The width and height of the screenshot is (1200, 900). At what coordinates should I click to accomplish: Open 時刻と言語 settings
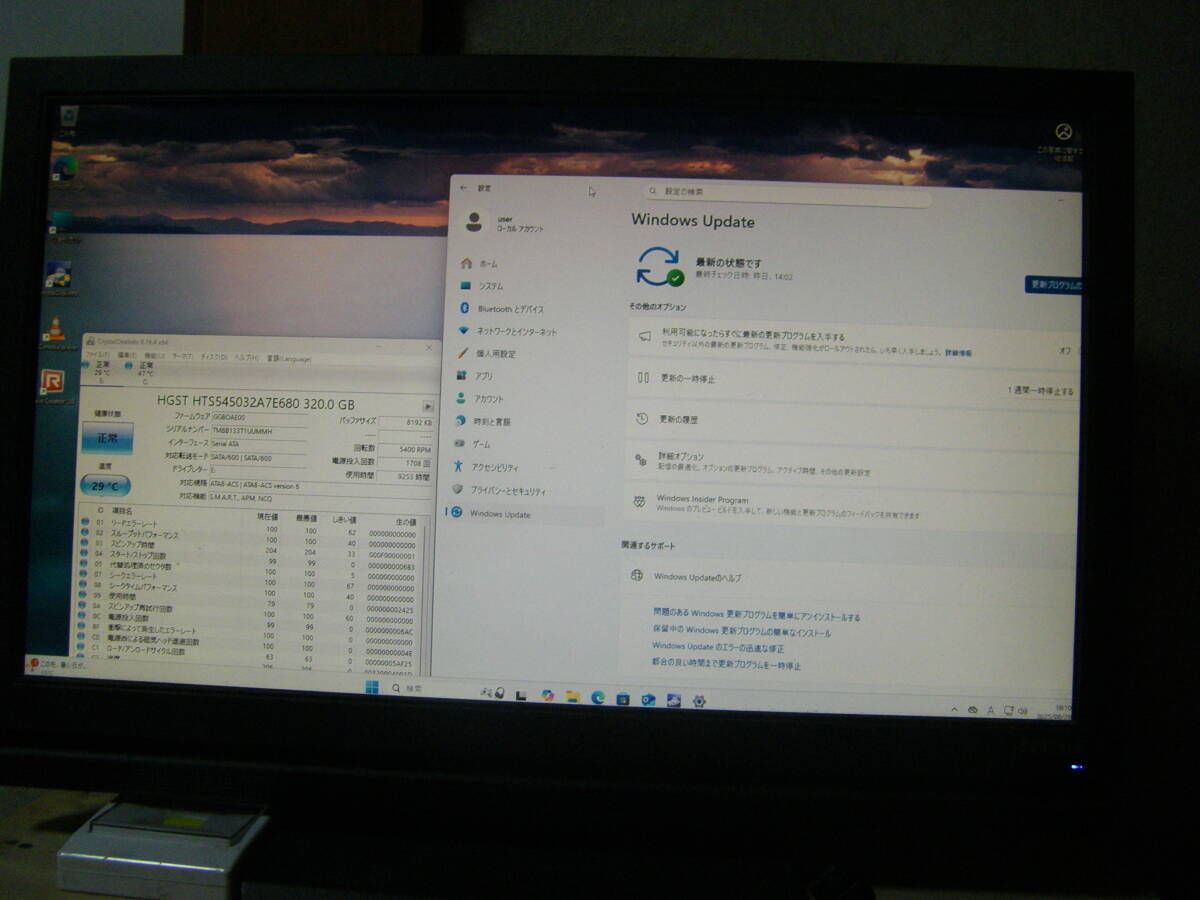click(x=485, y=422)
